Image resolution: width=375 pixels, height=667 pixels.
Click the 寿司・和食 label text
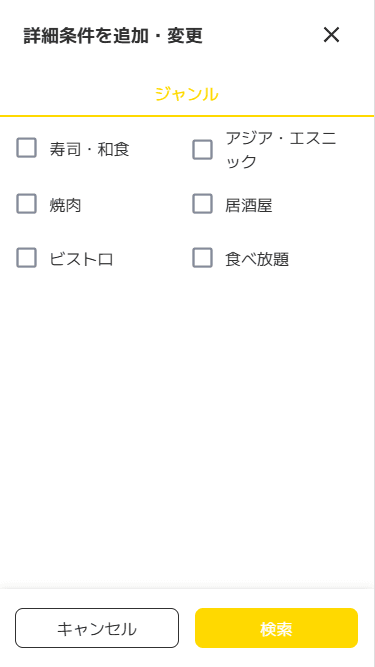coord(89,149)
